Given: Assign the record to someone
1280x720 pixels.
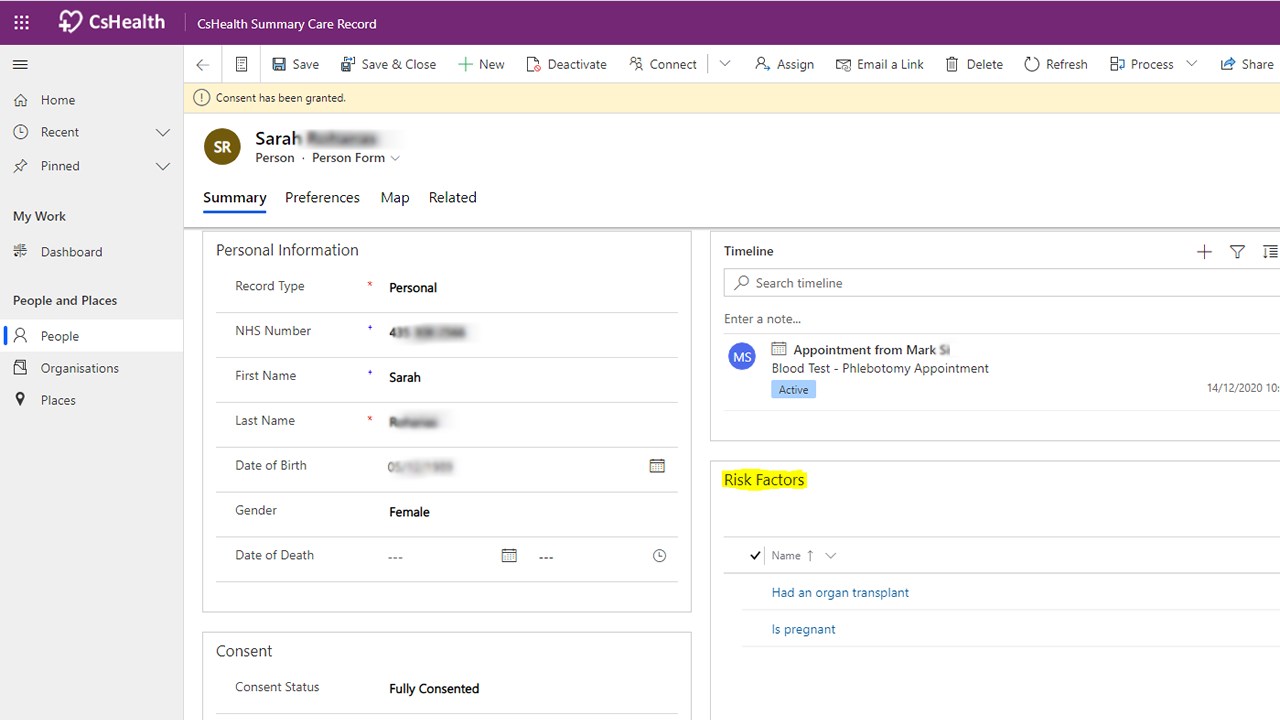Looking at the screenshot, I should point(784,64).
